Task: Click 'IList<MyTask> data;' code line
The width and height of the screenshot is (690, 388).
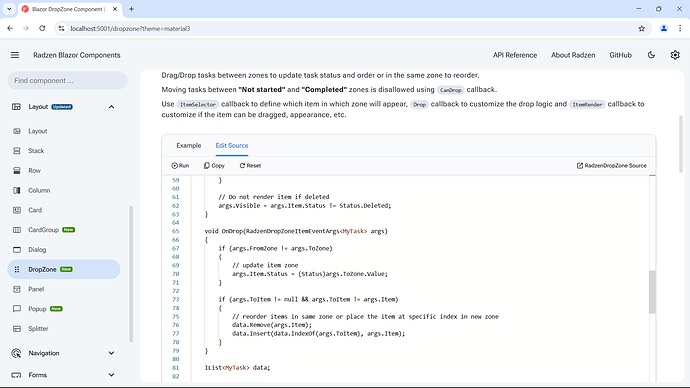Action: [x=237, y=368]
